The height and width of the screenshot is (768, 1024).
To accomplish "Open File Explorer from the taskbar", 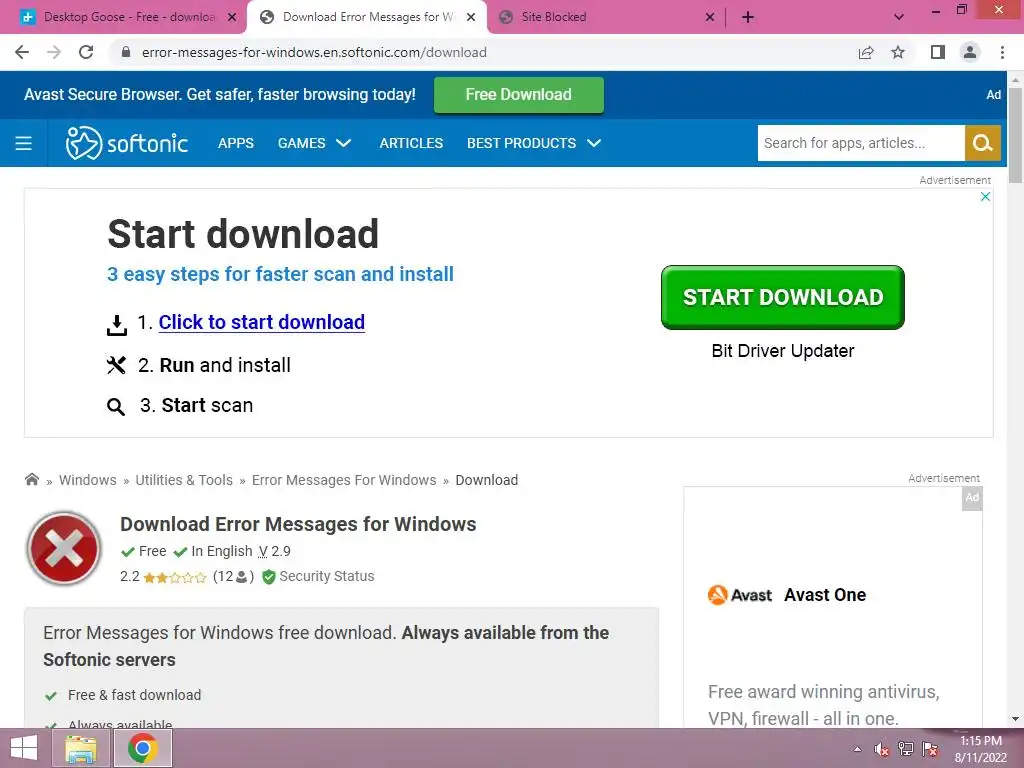I will pos(81,748).
